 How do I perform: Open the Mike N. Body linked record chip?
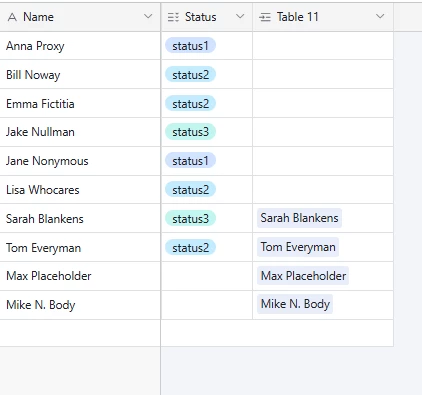click(295, 304)
